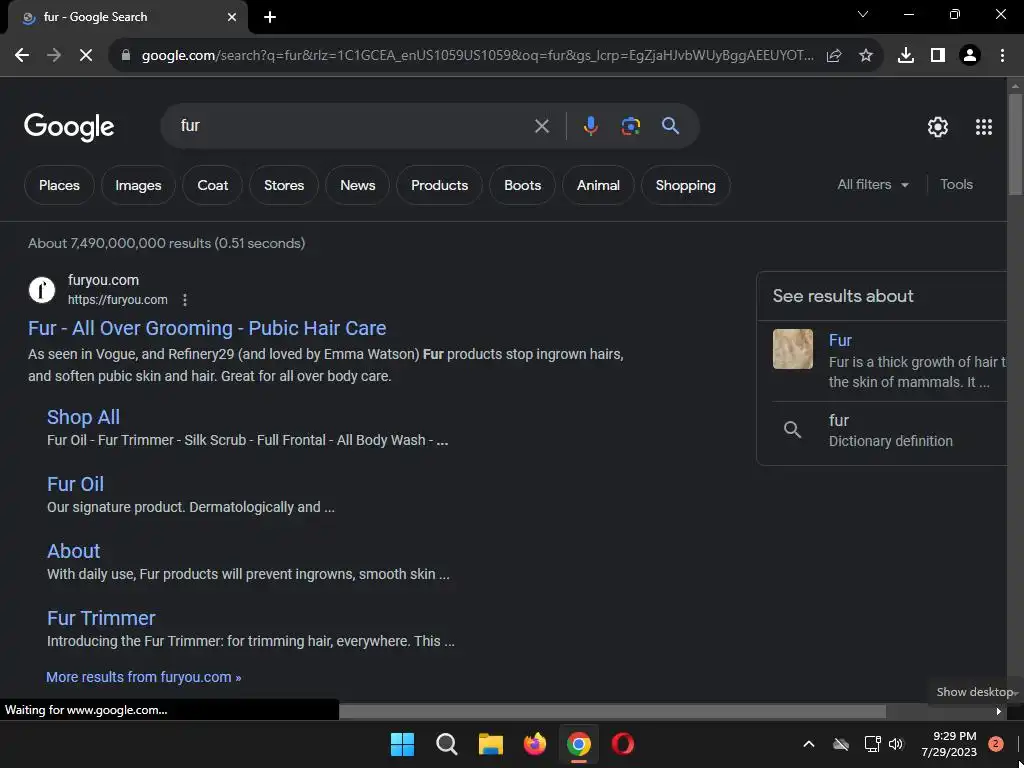
Task: Click the forward navigation arrow
Action: 54,56
